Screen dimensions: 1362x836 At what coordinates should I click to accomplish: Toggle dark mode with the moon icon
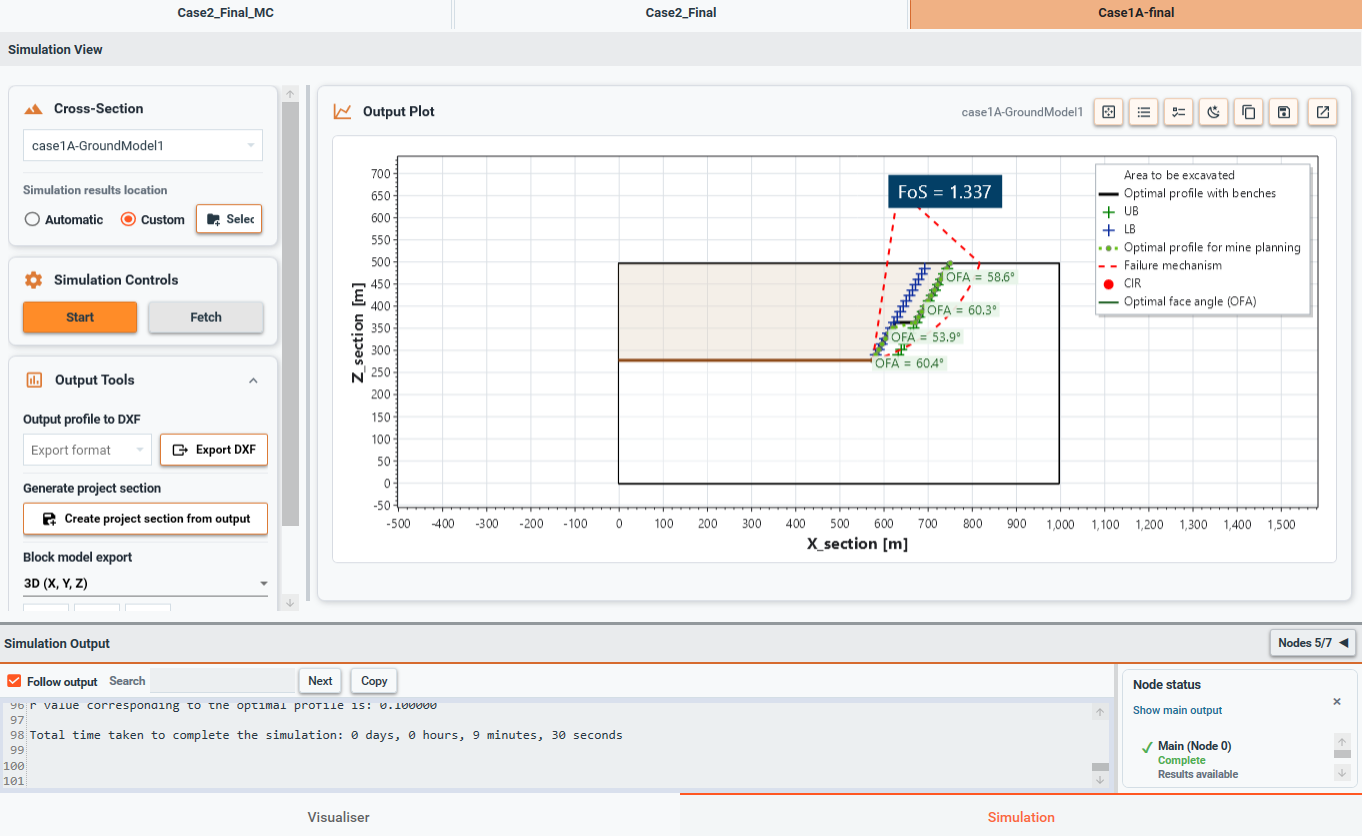1213,112
